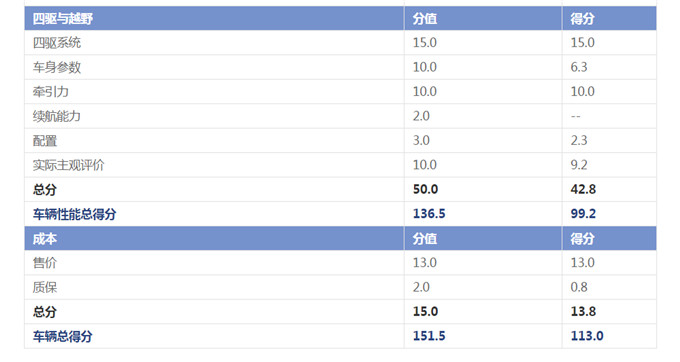Click the 售价 row label
Viewport: 680px width, 362px height.
coord(45,263)
